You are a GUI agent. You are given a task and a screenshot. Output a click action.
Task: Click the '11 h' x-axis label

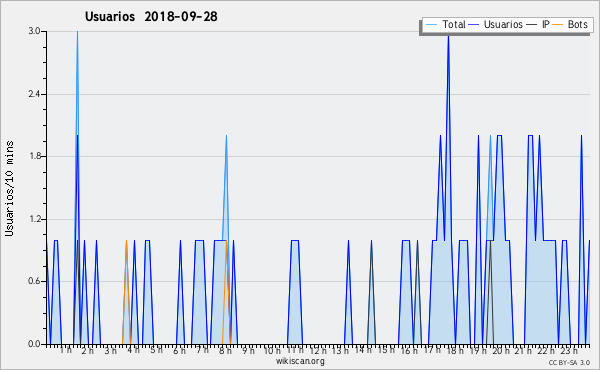[295, 350]
